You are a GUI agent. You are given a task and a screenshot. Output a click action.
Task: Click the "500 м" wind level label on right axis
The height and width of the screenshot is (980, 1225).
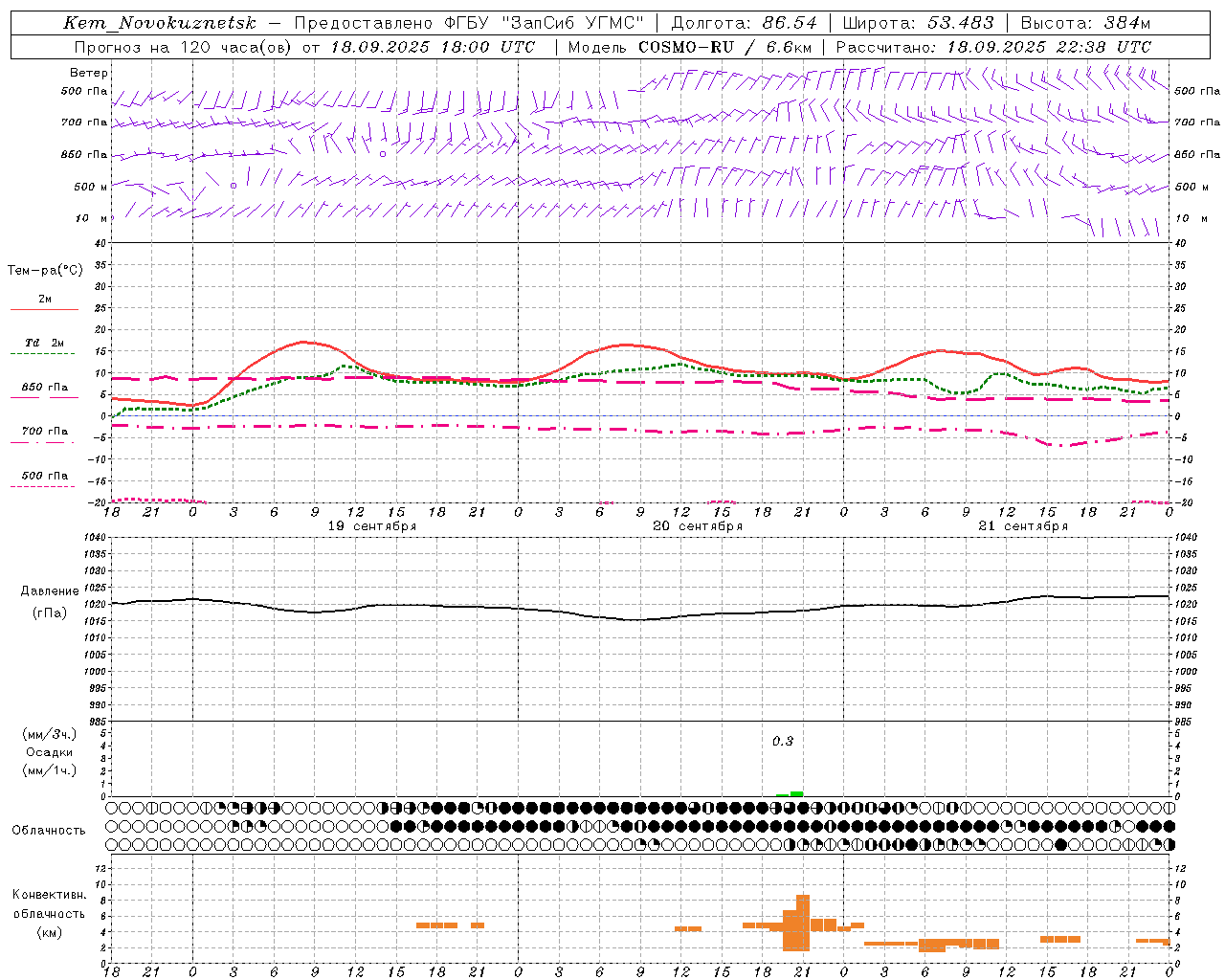(1192, 187)
